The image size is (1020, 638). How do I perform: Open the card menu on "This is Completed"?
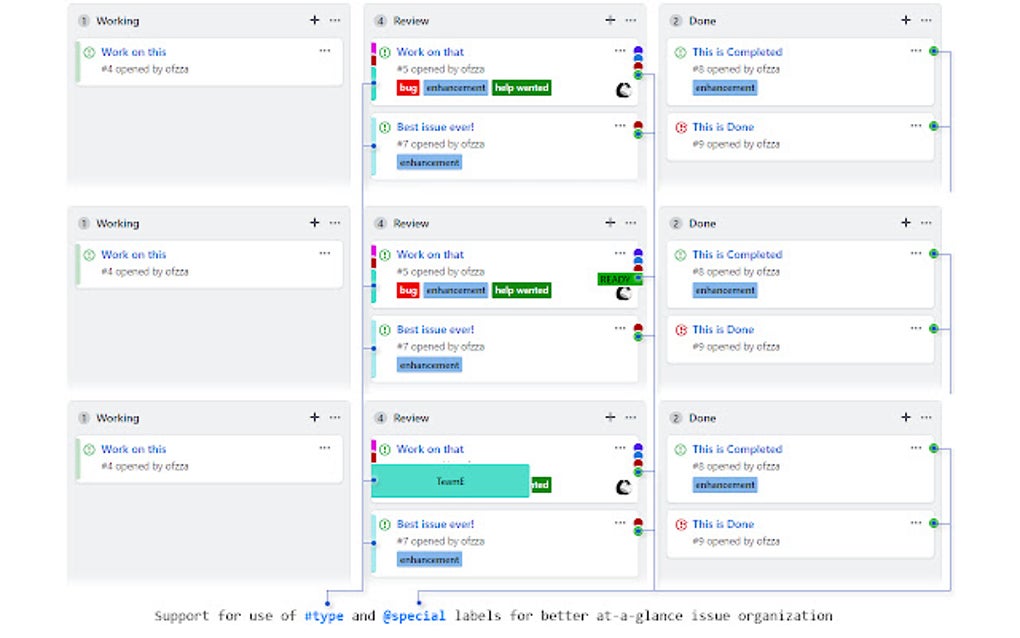[x=915, y=48]
